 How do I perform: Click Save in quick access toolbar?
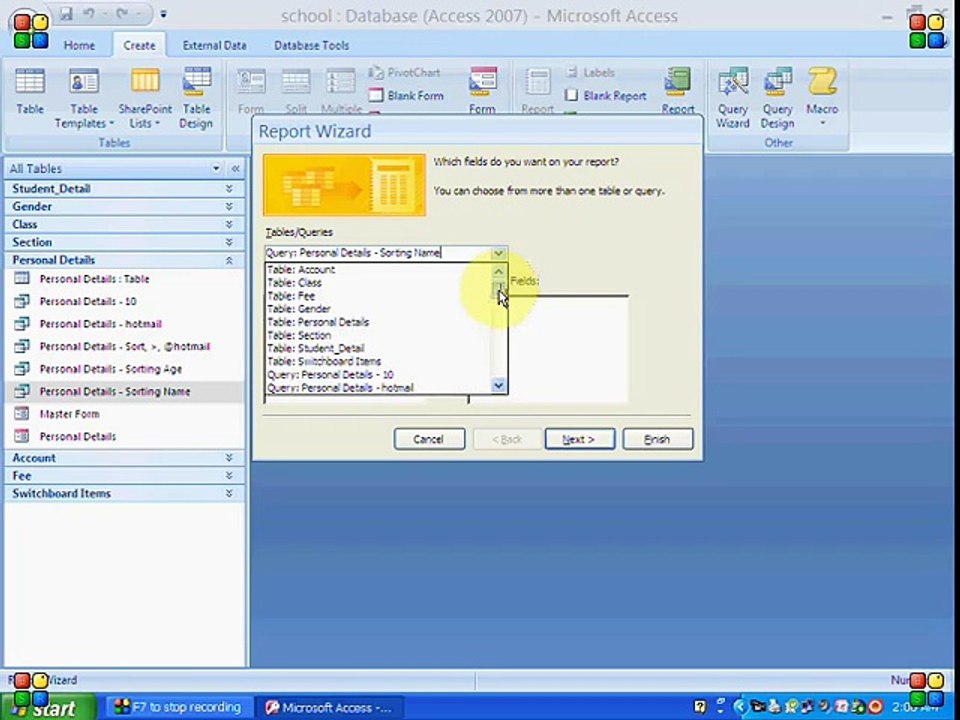coord(67,13)
